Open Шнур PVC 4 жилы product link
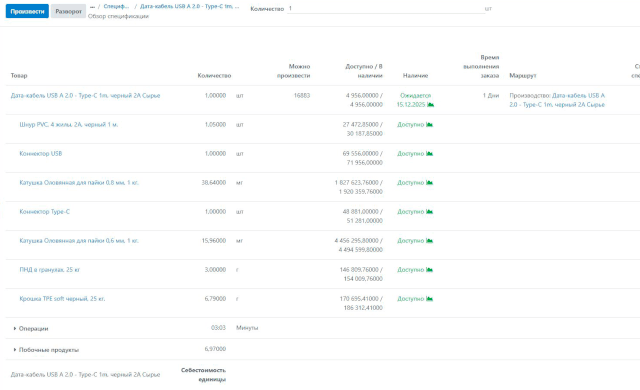The width and height of the screenshot is (640, 390). point(69,124)
